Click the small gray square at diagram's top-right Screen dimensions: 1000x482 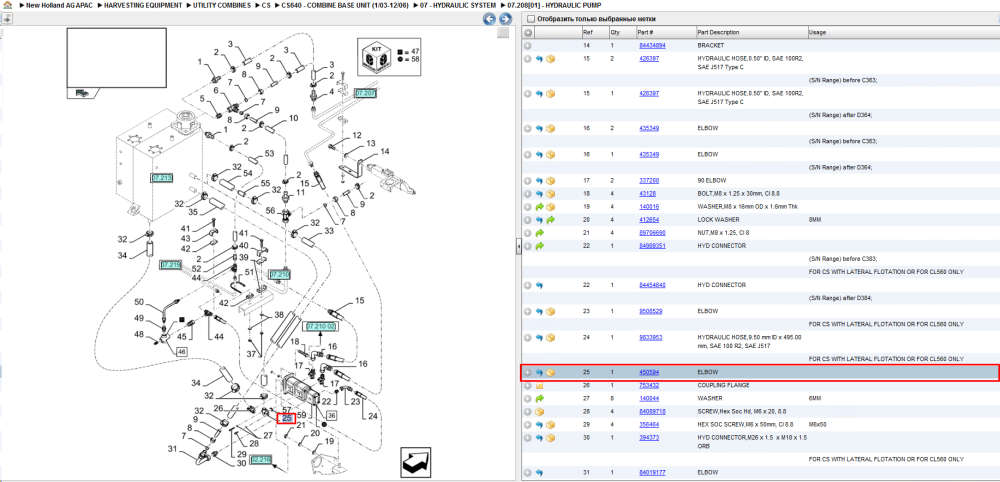tap(503, 33)
